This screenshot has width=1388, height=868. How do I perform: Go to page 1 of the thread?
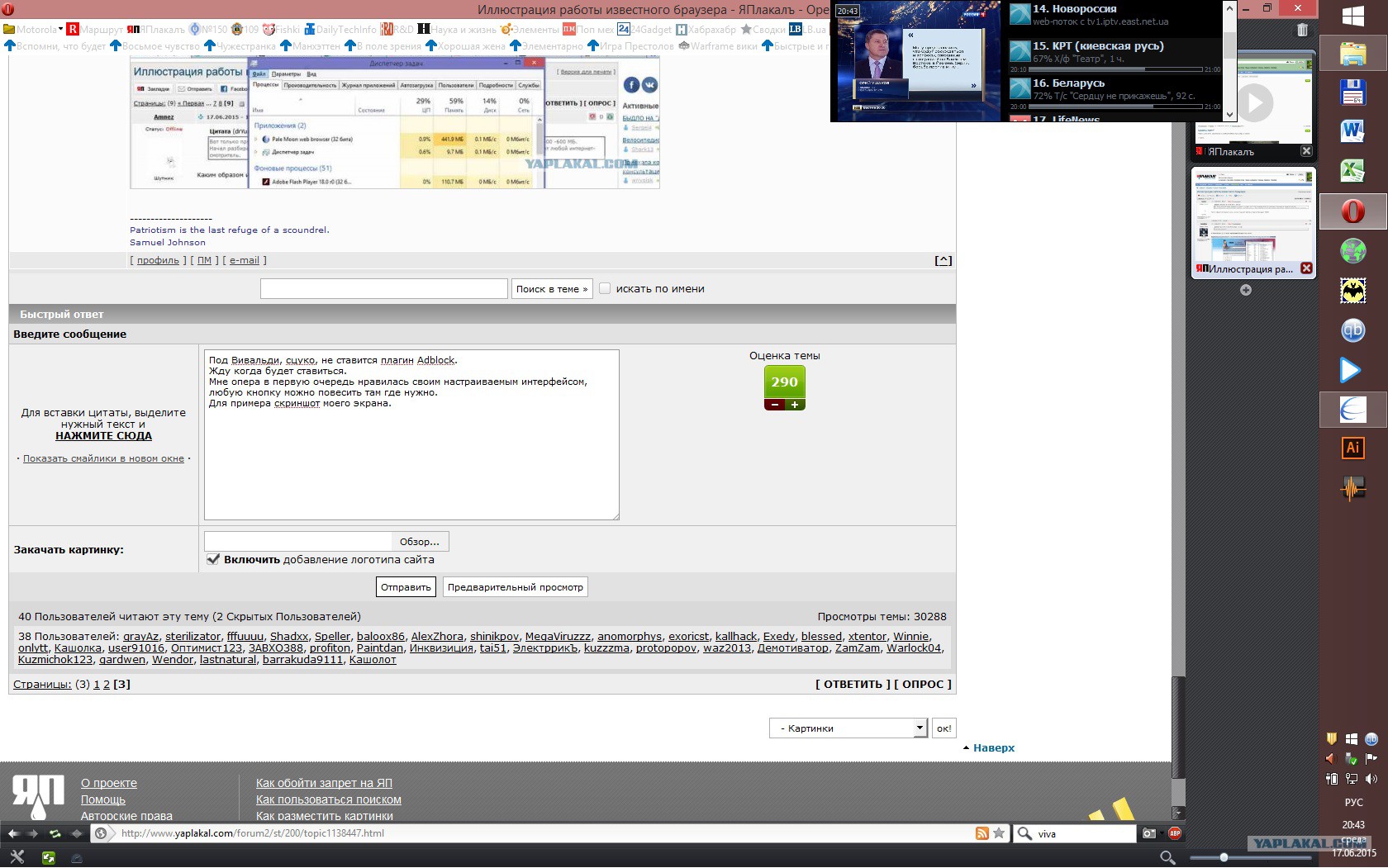97,684
